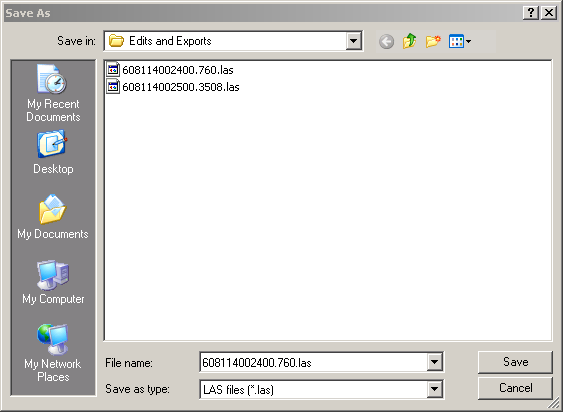Click the Back navigation arrow icon

[x=386, y=42]
